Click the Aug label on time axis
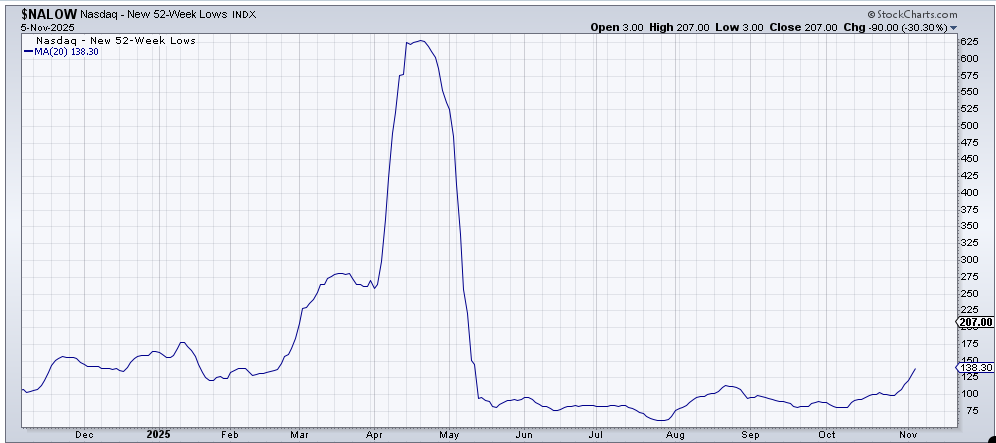This screenshot has height=443, width=996. point(675,434)
